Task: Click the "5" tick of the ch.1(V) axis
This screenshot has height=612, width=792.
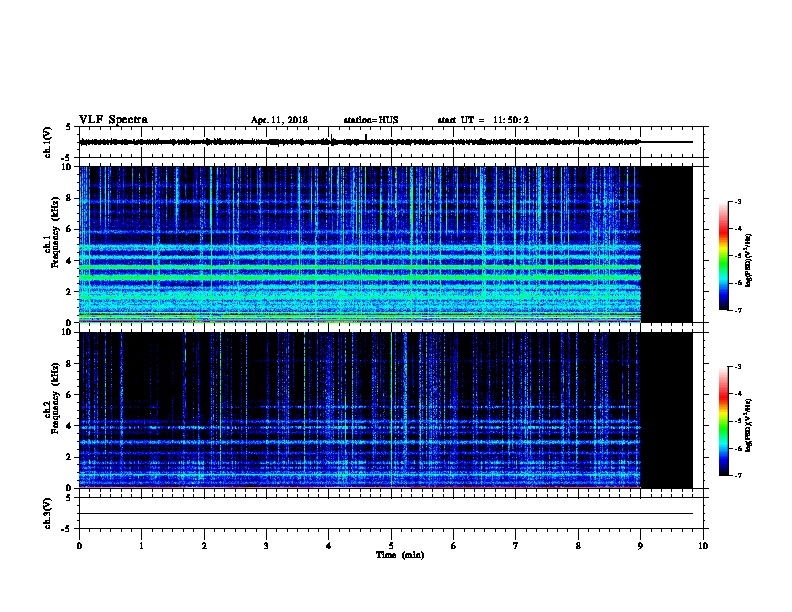Action: click(69, 127)
